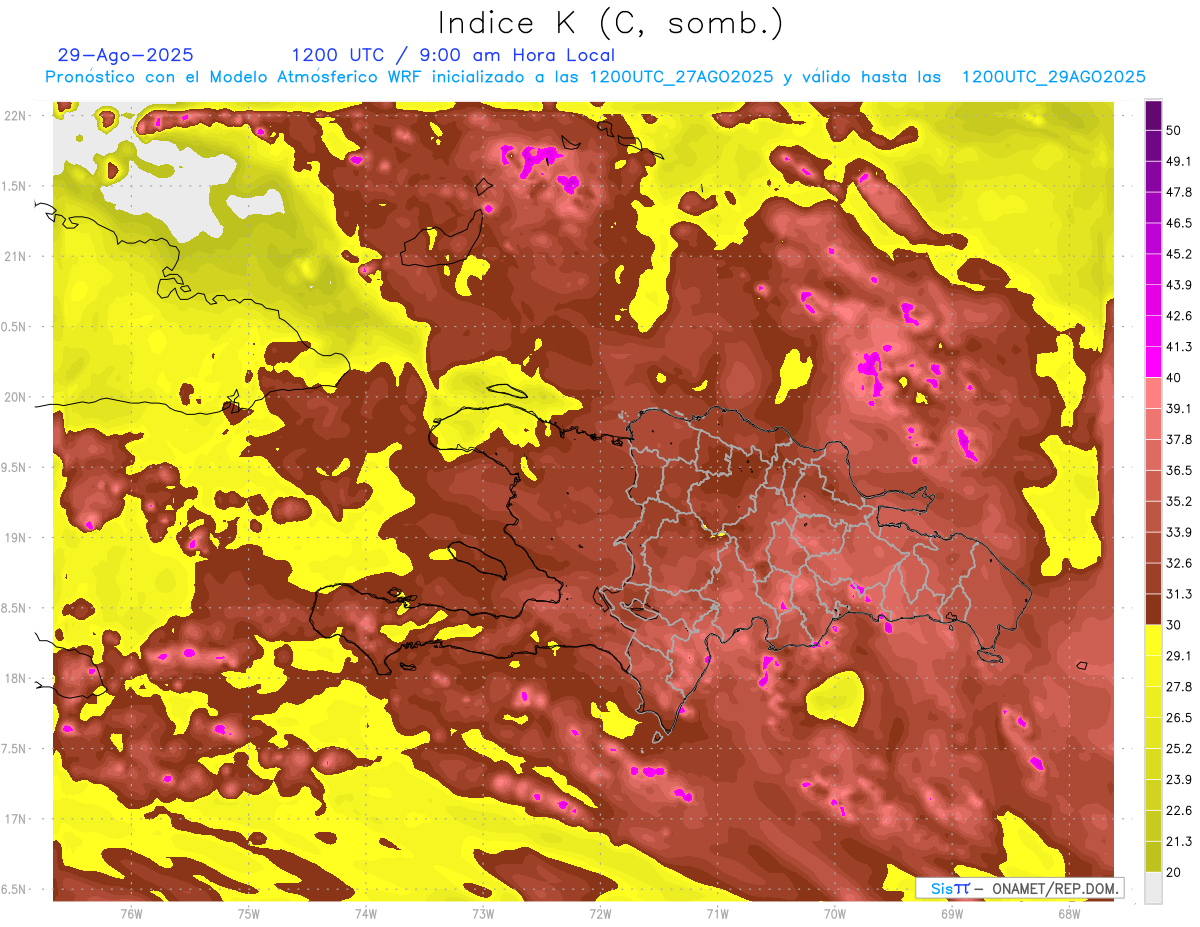Click the '76W' longitude axis label
Image resolution: width=1200 pixels, height=927 pixels.
tap(131, 912)
